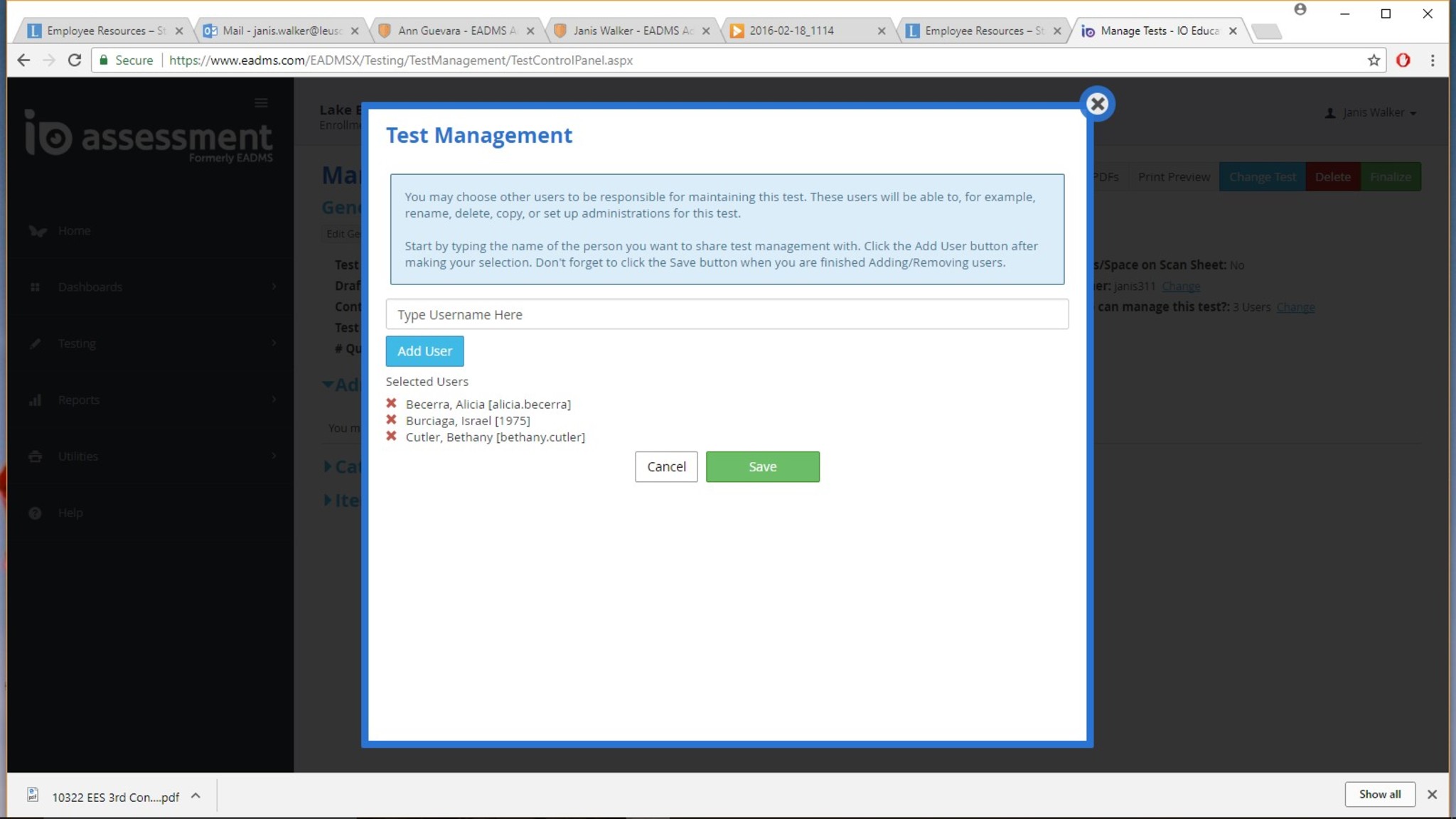The height and width of the screenshot is (819, 1456).
Task: Click Show all downloads button
Action: point(1379,794)
